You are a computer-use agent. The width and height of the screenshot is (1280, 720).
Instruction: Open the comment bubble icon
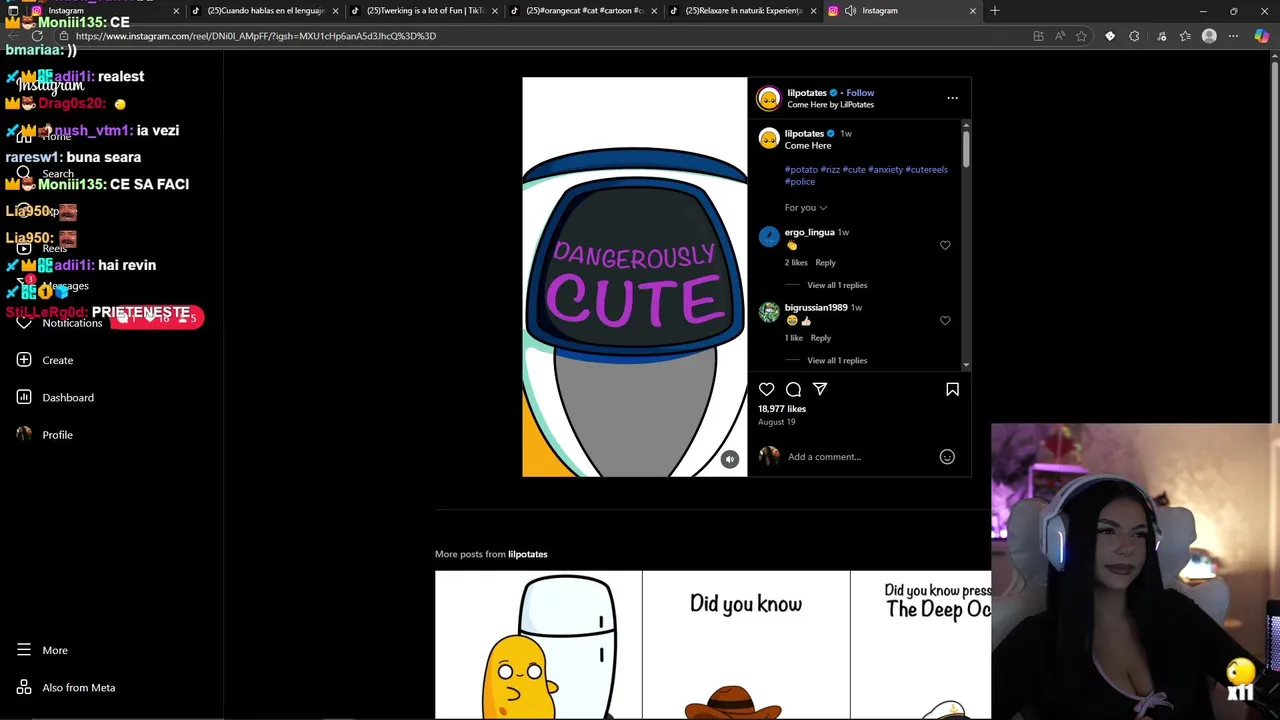coord(793,389)
